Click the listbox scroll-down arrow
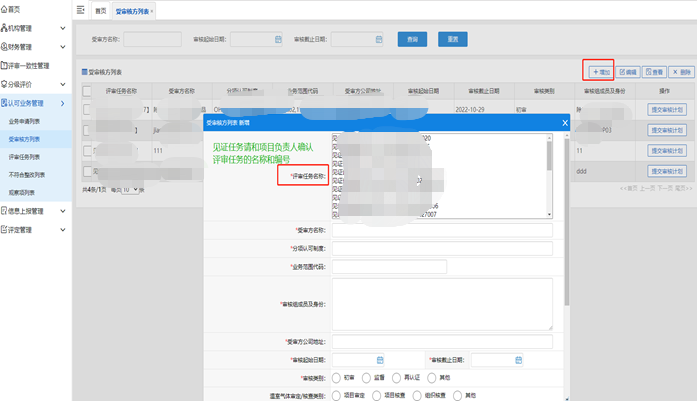 [549, 215]
